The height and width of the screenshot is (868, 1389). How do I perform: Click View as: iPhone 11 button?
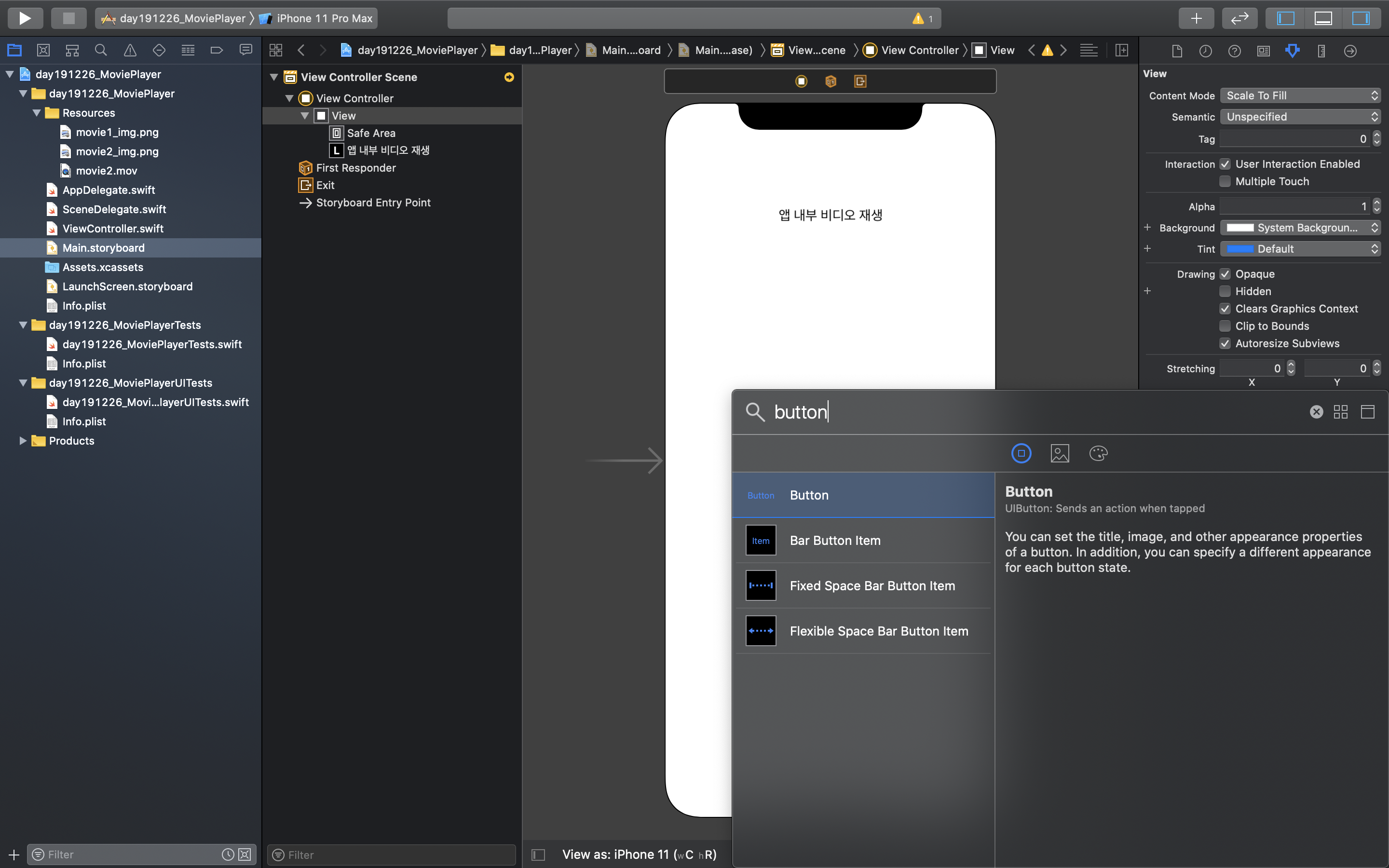[x=639, y=854]
